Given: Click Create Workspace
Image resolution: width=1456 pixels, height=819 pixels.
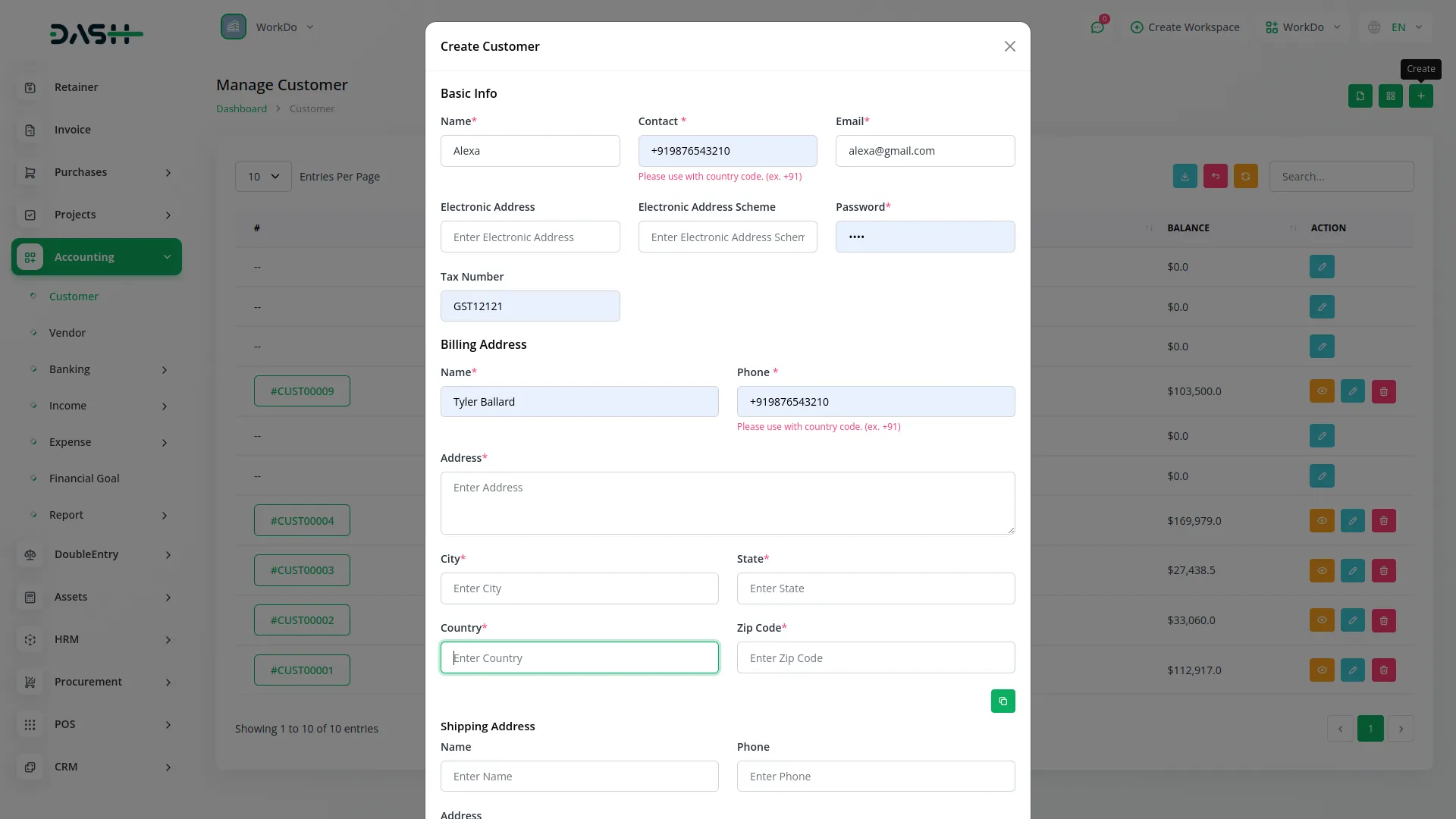Looking at the screenshot, I should (x=1185, y=27).
